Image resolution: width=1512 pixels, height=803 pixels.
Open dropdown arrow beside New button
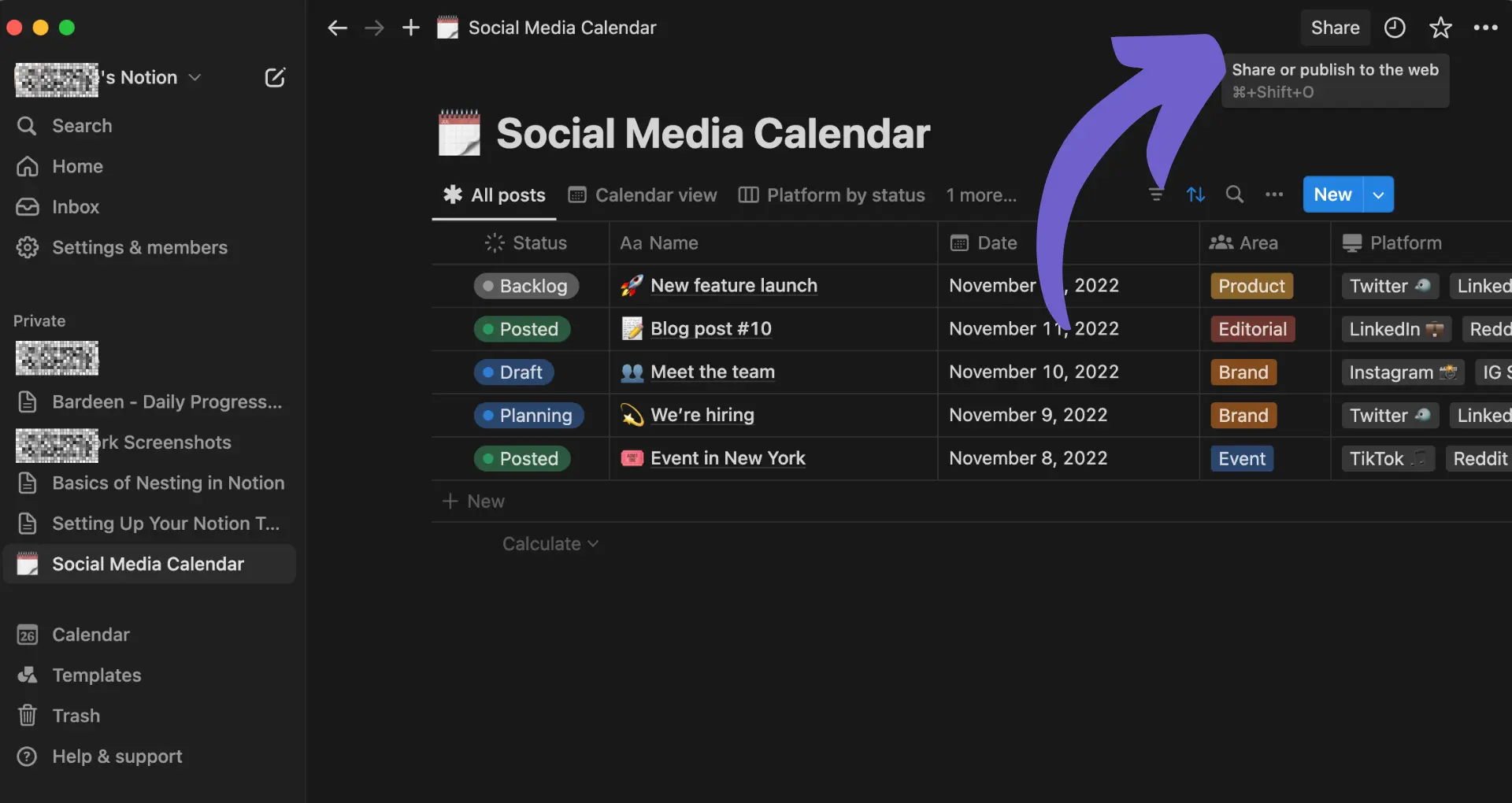[x=1378, y=194]
